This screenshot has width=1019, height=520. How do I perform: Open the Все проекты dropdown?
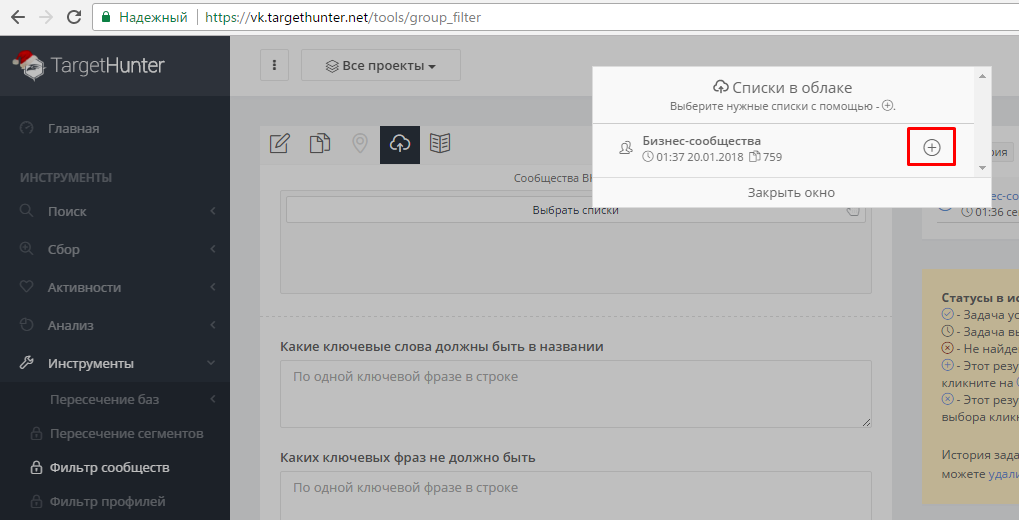click(381, 66)
